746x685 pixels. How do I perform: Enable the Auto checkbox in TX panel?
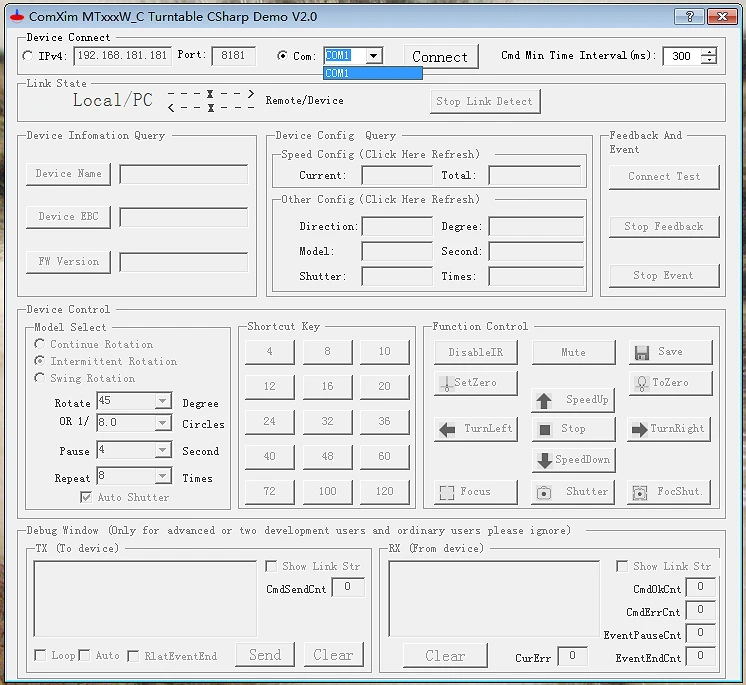(x=84, y=656)
